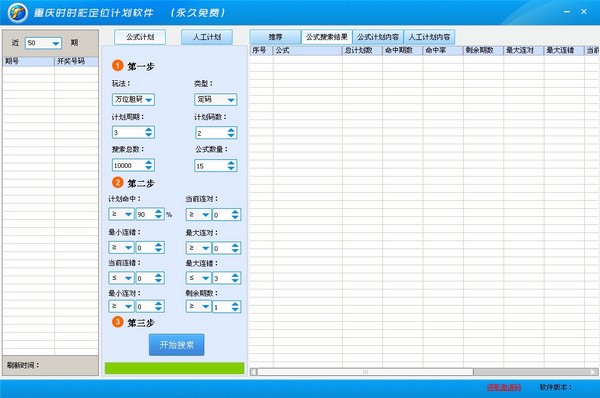
Task: Increase the 当前连对 value with up arrow
Action: point(235,212)
